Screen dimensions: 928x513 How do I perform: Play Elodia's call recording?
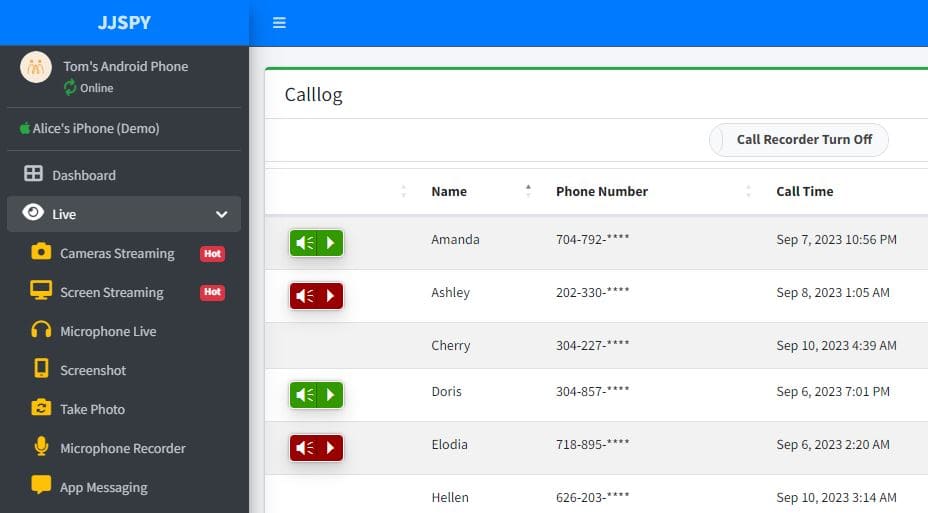330,448
